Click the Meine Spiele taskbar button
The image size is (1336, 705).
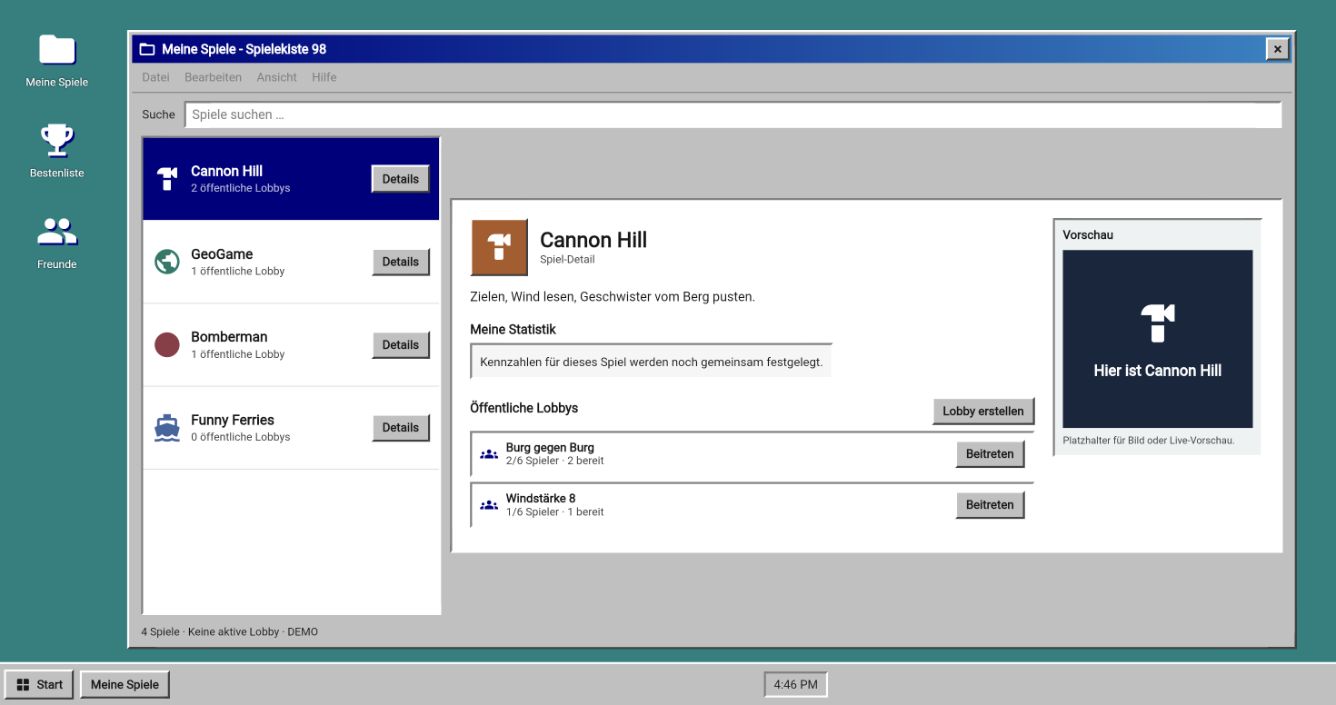click(125, 685)
